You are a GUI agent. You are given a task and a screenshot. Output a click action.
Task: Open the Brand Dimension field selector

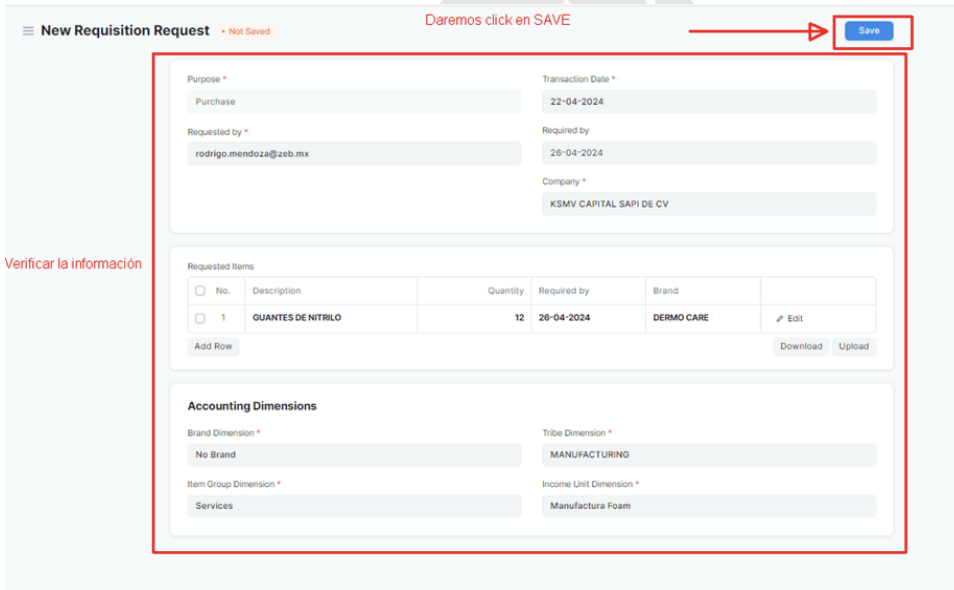coord(354,455)
